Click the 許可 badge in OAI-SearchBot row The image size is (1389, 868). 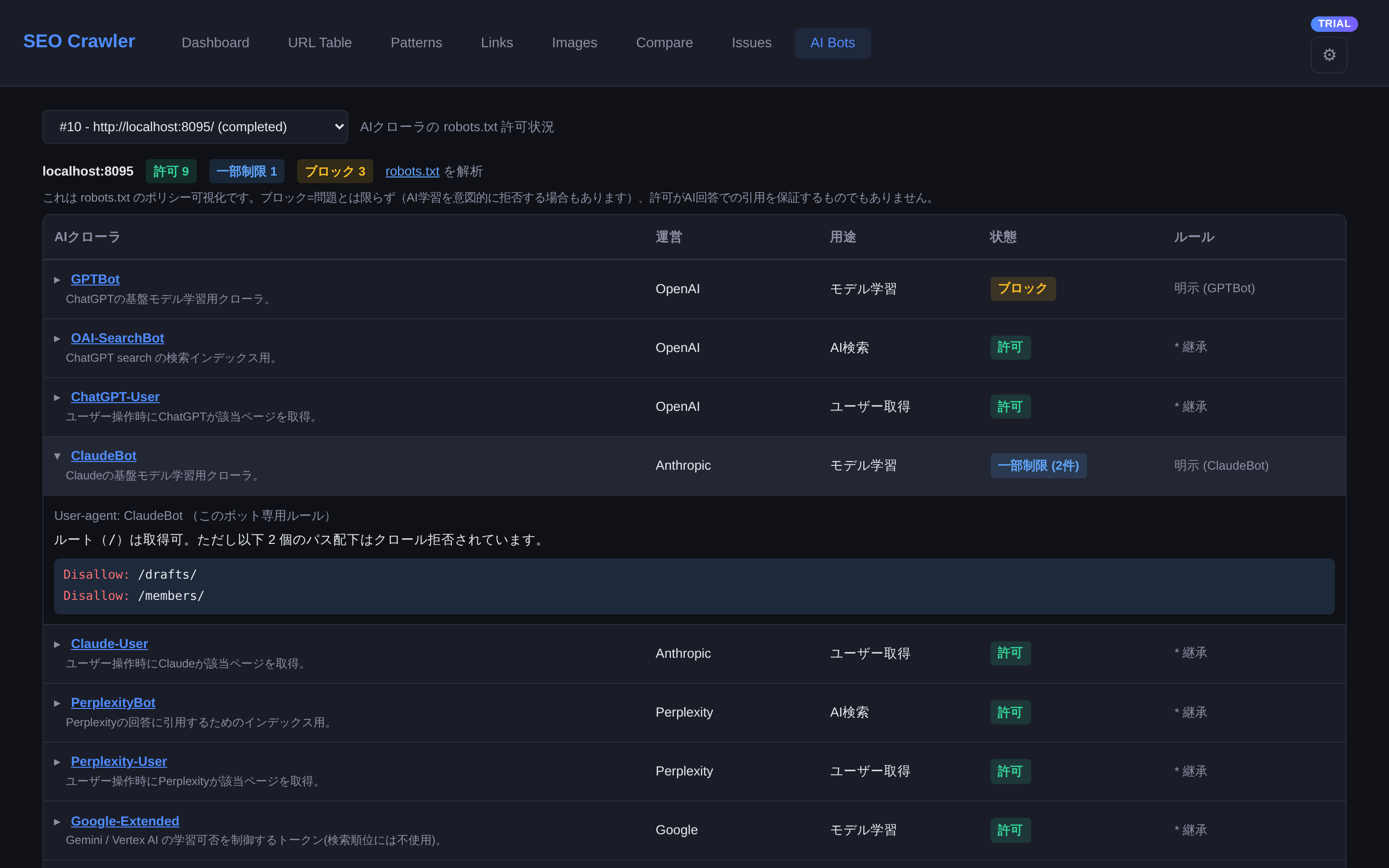[1010, 347]
